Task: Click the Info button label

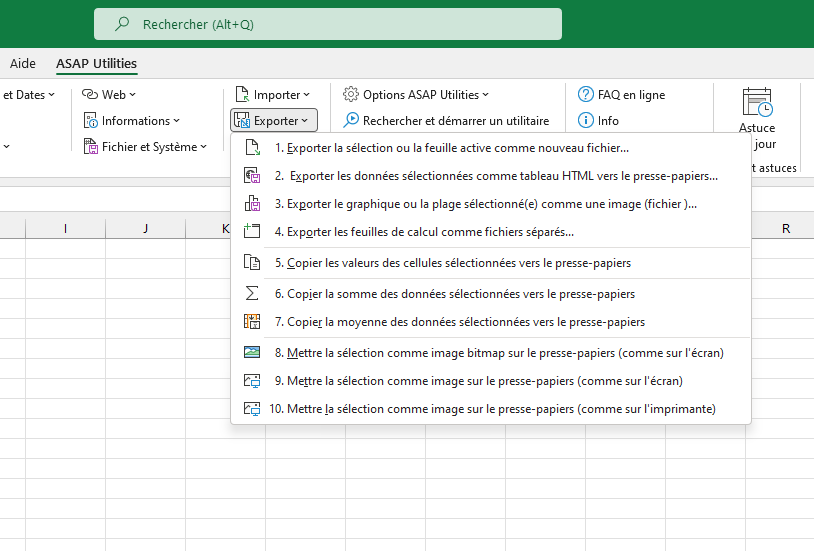Action: pos(608,120)
